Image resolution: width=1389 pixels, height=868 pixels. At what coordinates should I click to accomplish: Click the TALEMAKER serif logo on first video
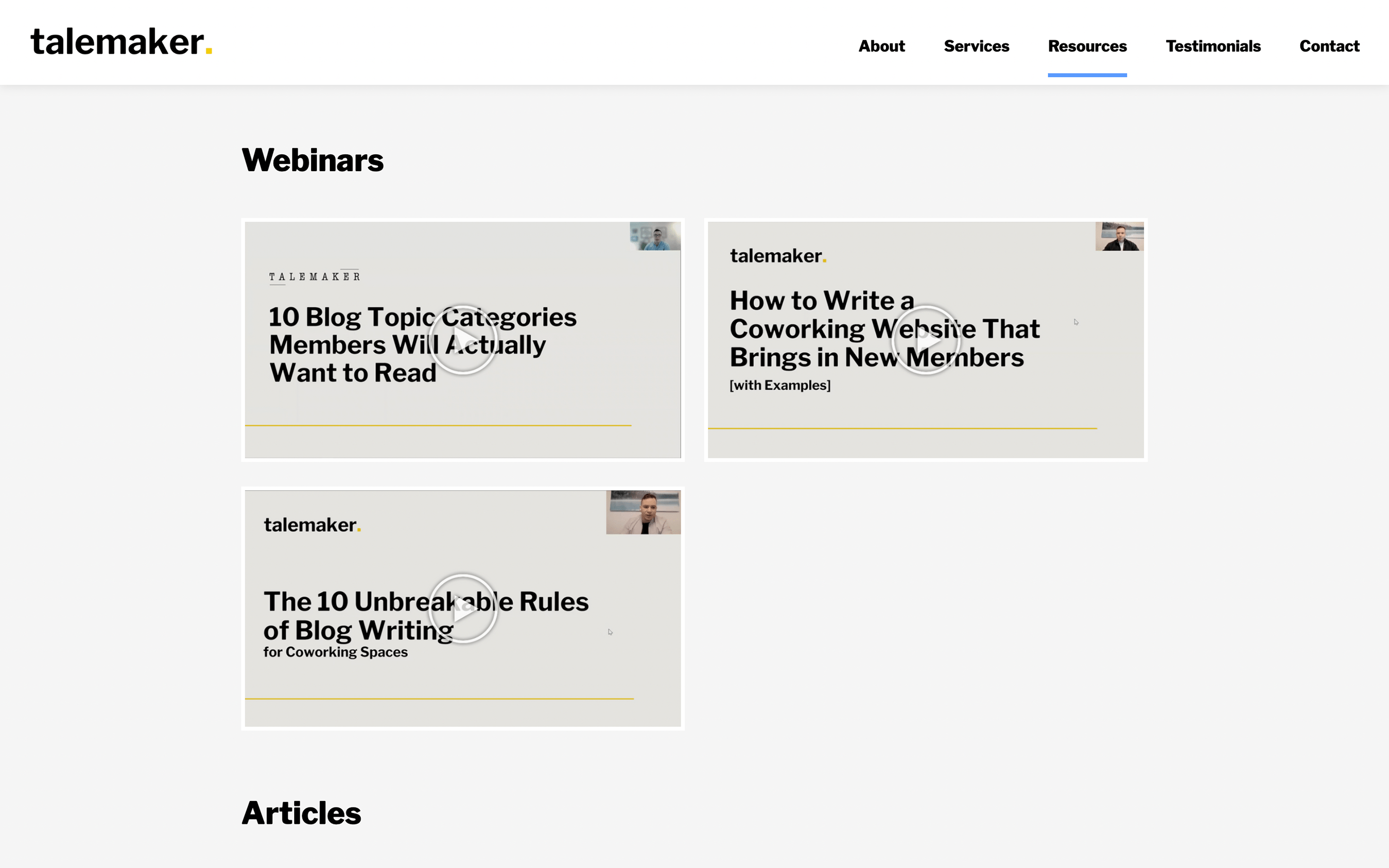click(x=315, y=277)
